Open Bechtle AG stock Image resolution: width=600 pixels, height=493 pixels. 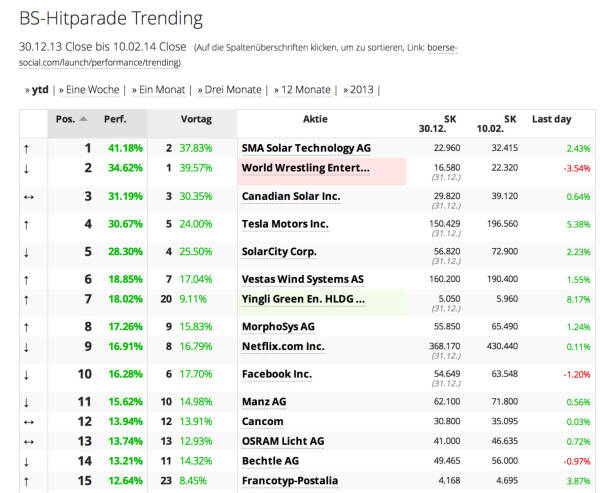(270, 461)
